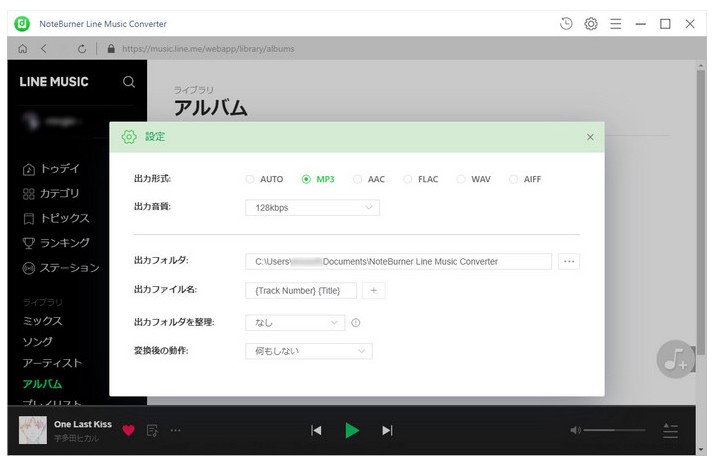
Task: Open the 出力フォルダを整理 dropdown showing なし
Action: [x=295, y=323]
